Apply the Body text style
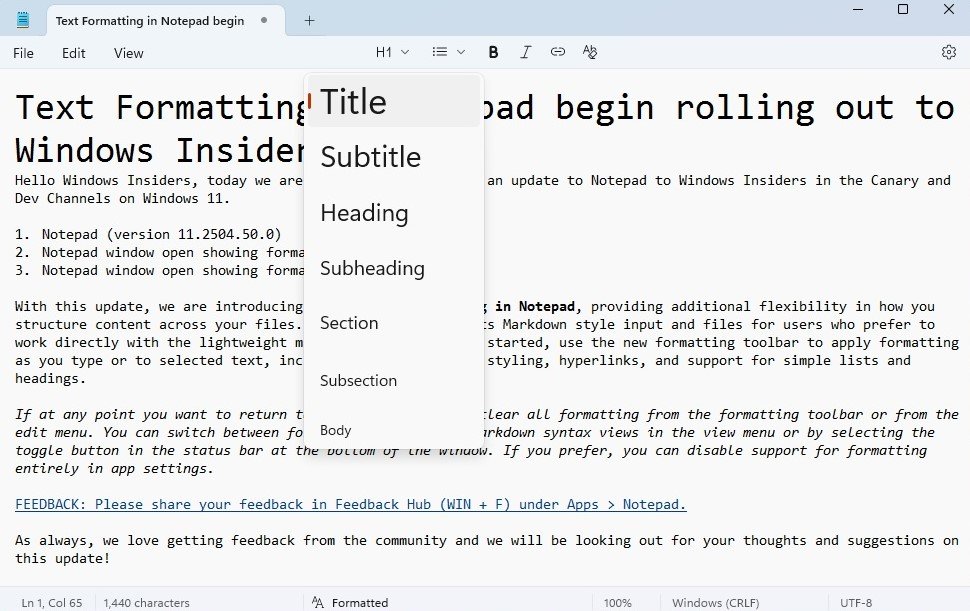This screenshot has height=611, width=970. click(394, 430)
